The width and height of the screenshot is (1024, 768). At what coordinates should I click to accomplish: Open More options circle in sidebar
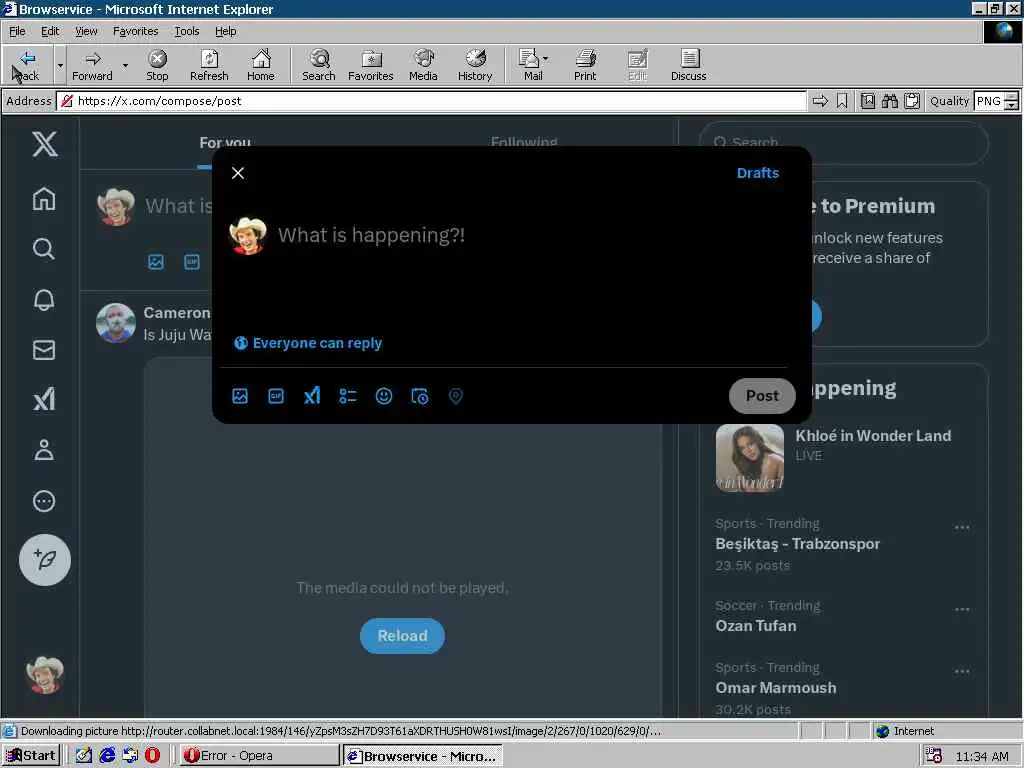(44, 501)
